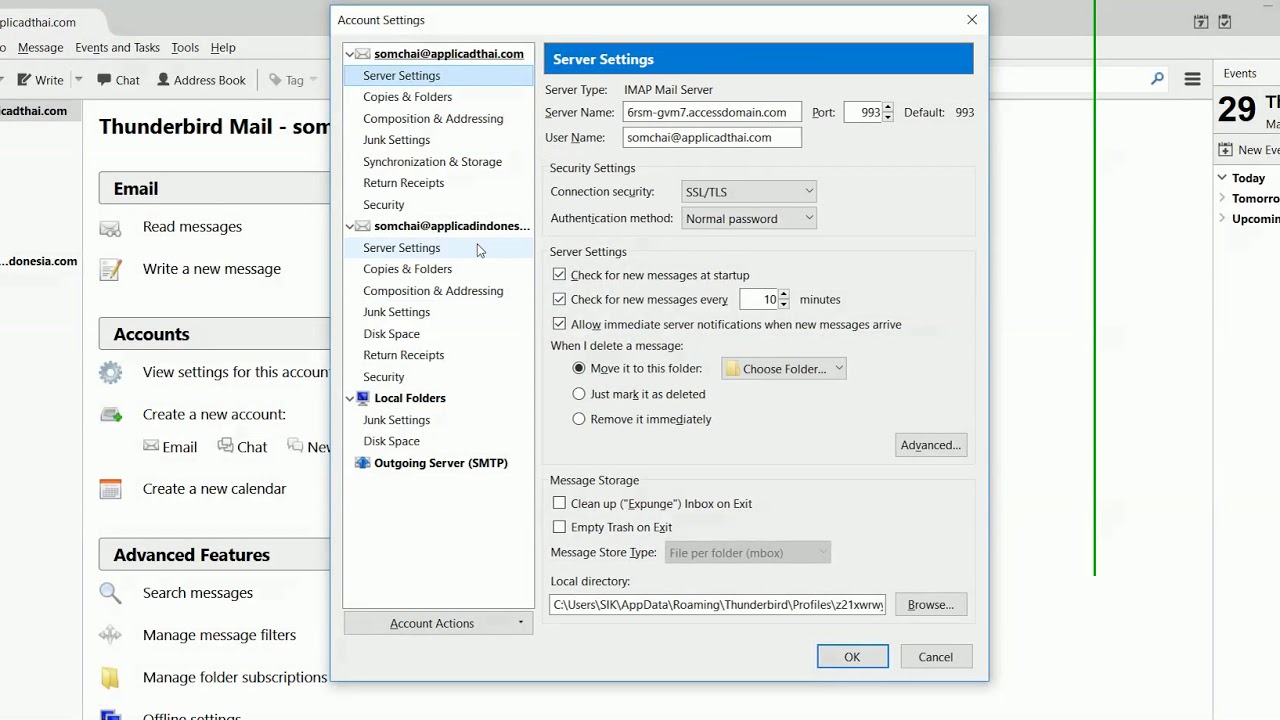This screenshot has width=1280, height=720.
Task: Enable Clean up Expunge Inbox on Exit
Action: coord(559,504)
